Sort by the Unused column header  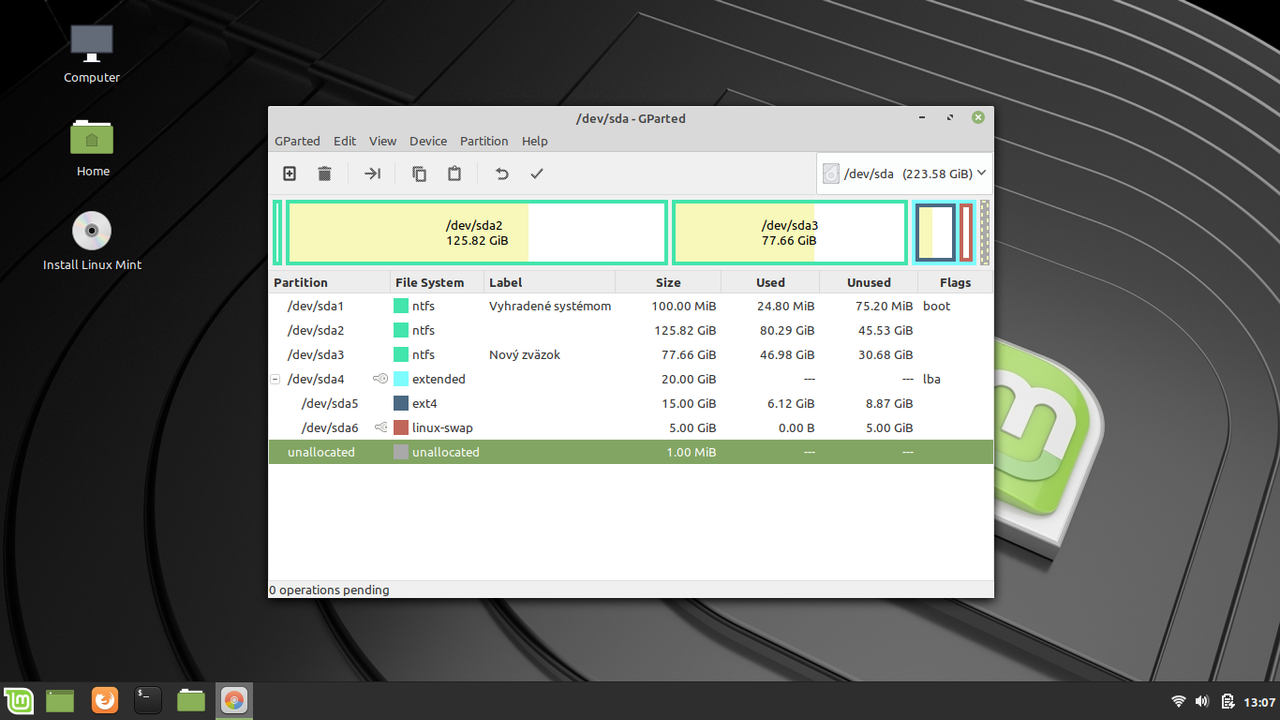[x=869, y=282]
